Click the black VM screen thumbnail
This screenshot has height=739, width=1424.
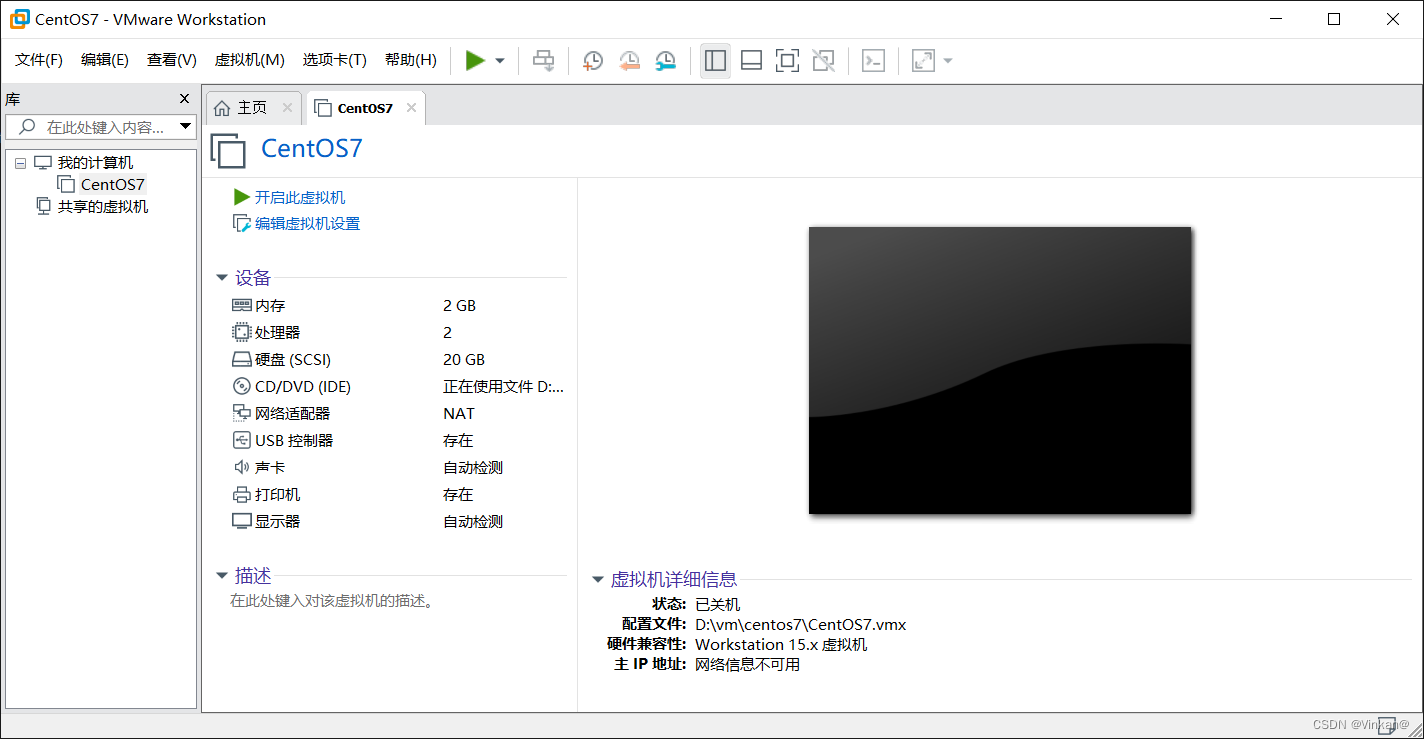pyautogui.click(x=999, y=370)
